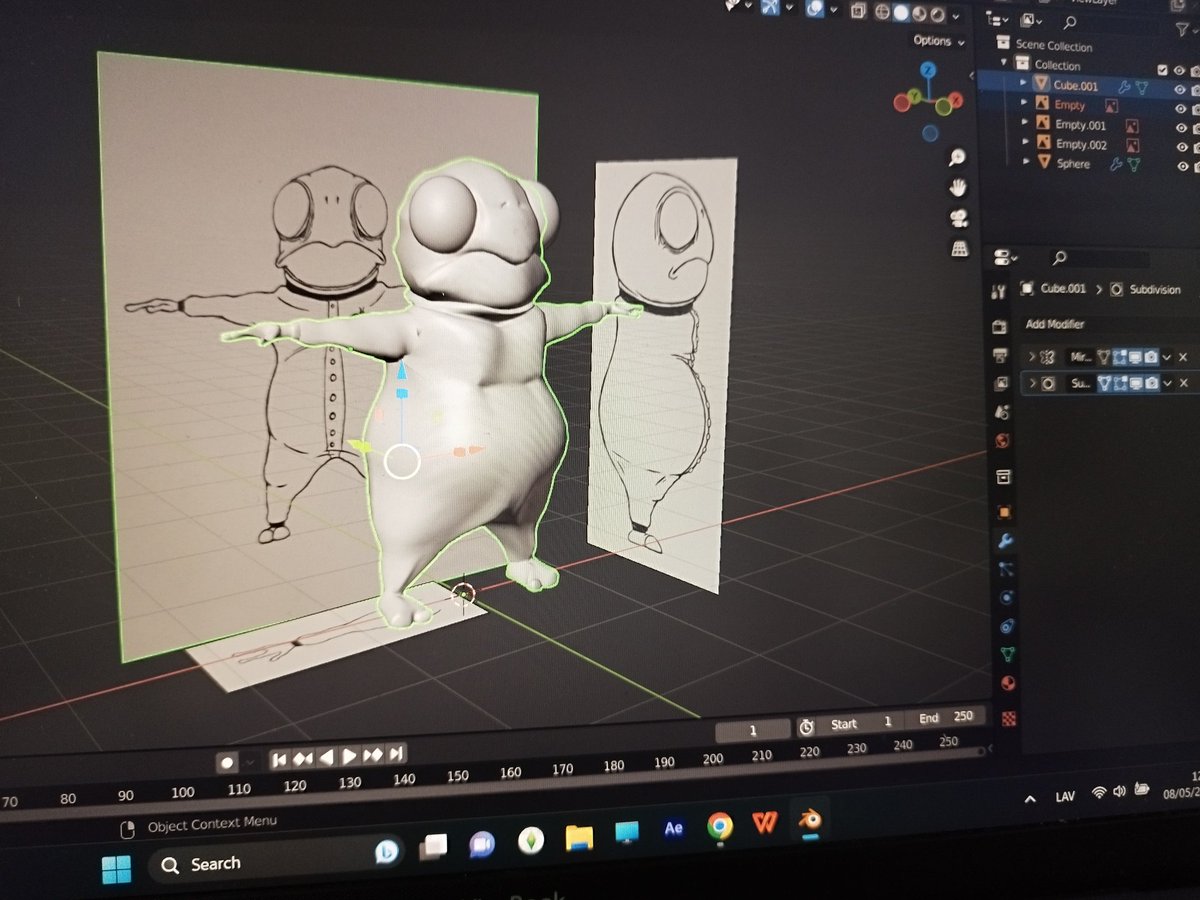Expand the Sphere tree item
Image resolution: width=1200 pixels, height=900 pixels.
pyautogui.click(x=1025, y=161)
